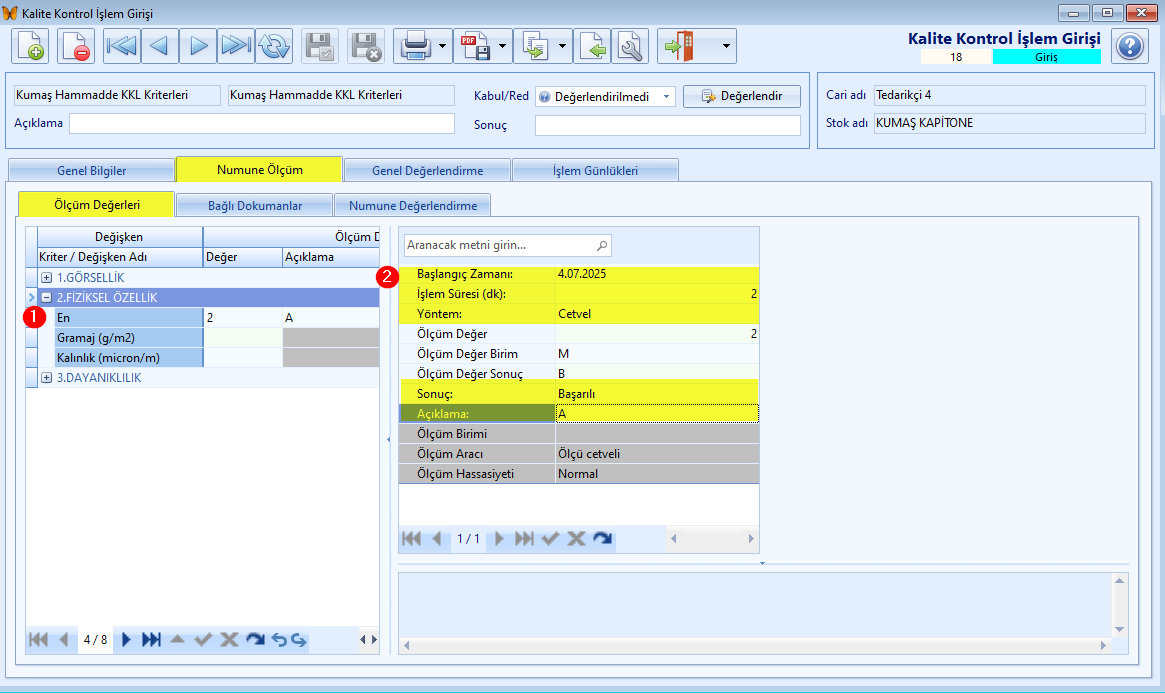Go to next row in left grid navigator
The width and height of the screenshot is (1165, 693).
tap(126, 640)
